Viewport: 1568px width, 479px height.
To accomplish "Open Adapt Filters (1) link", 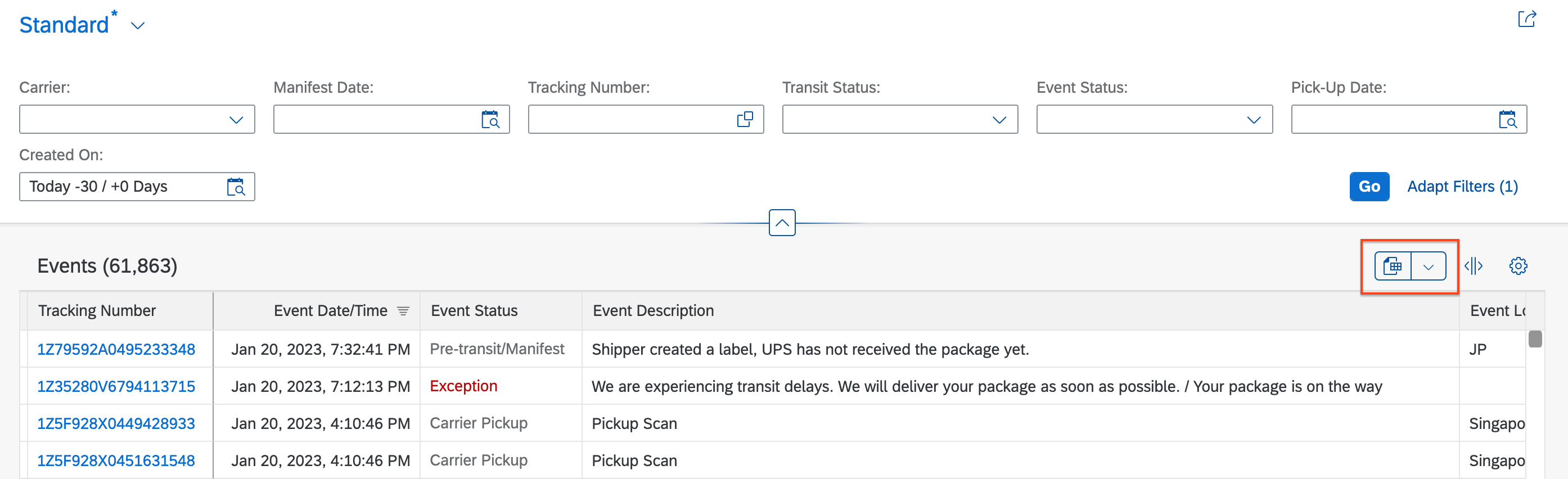I will [1462, 187].
